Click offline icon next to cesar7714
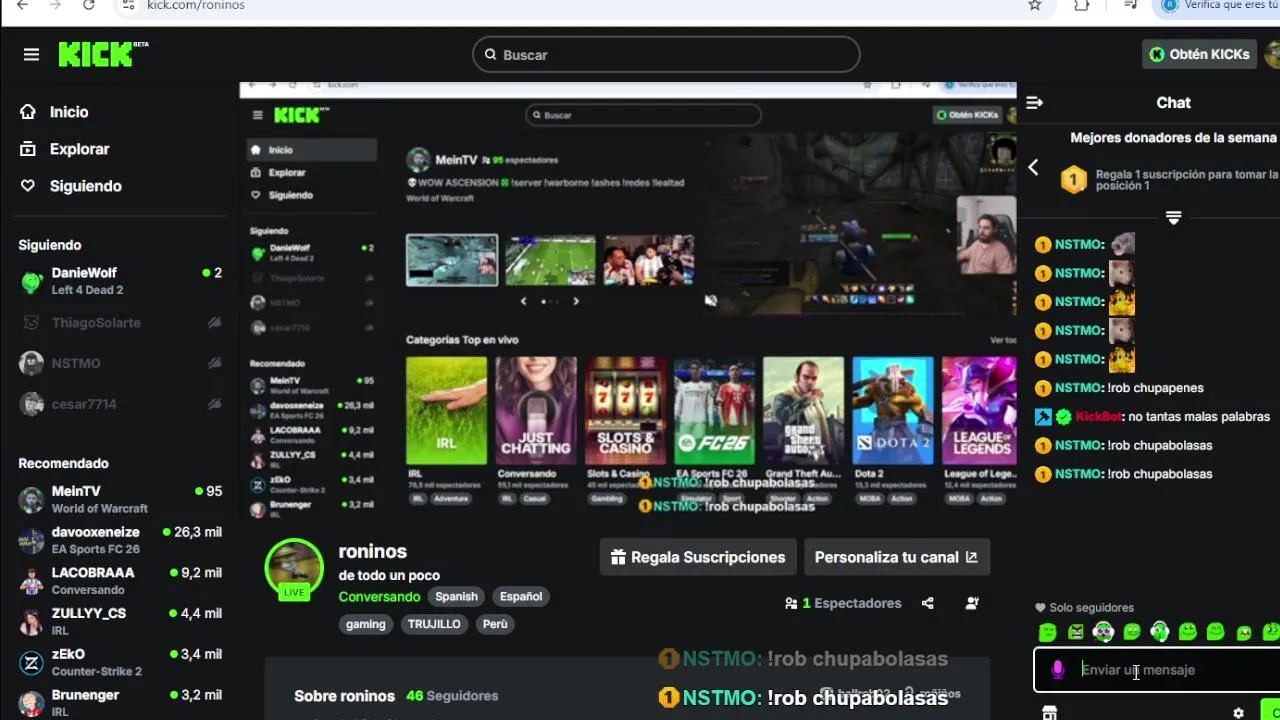This screenshot has height=720, width=1280. [x=214, y=404]
